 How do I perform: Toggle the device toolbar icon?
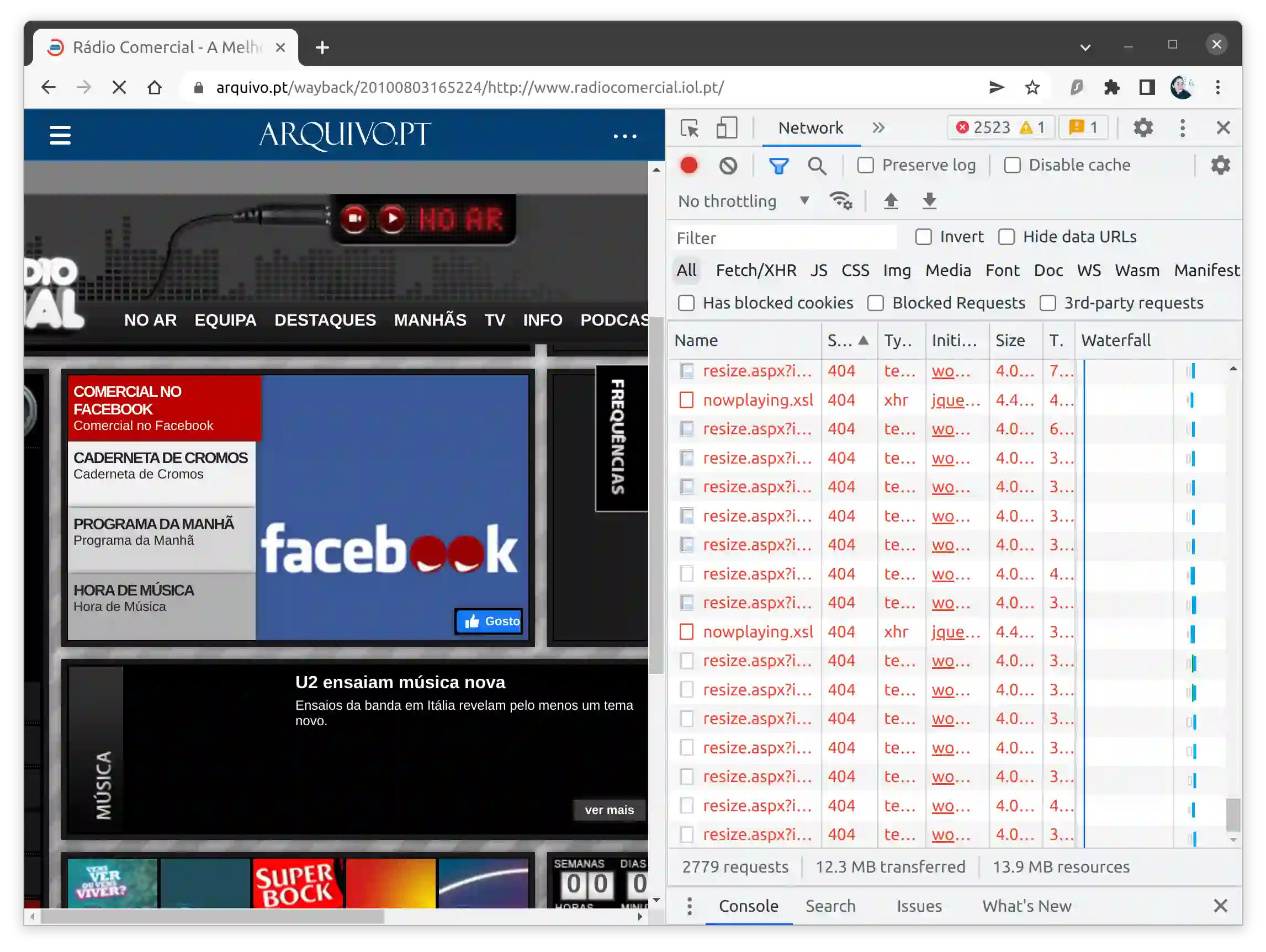[726, 127]
